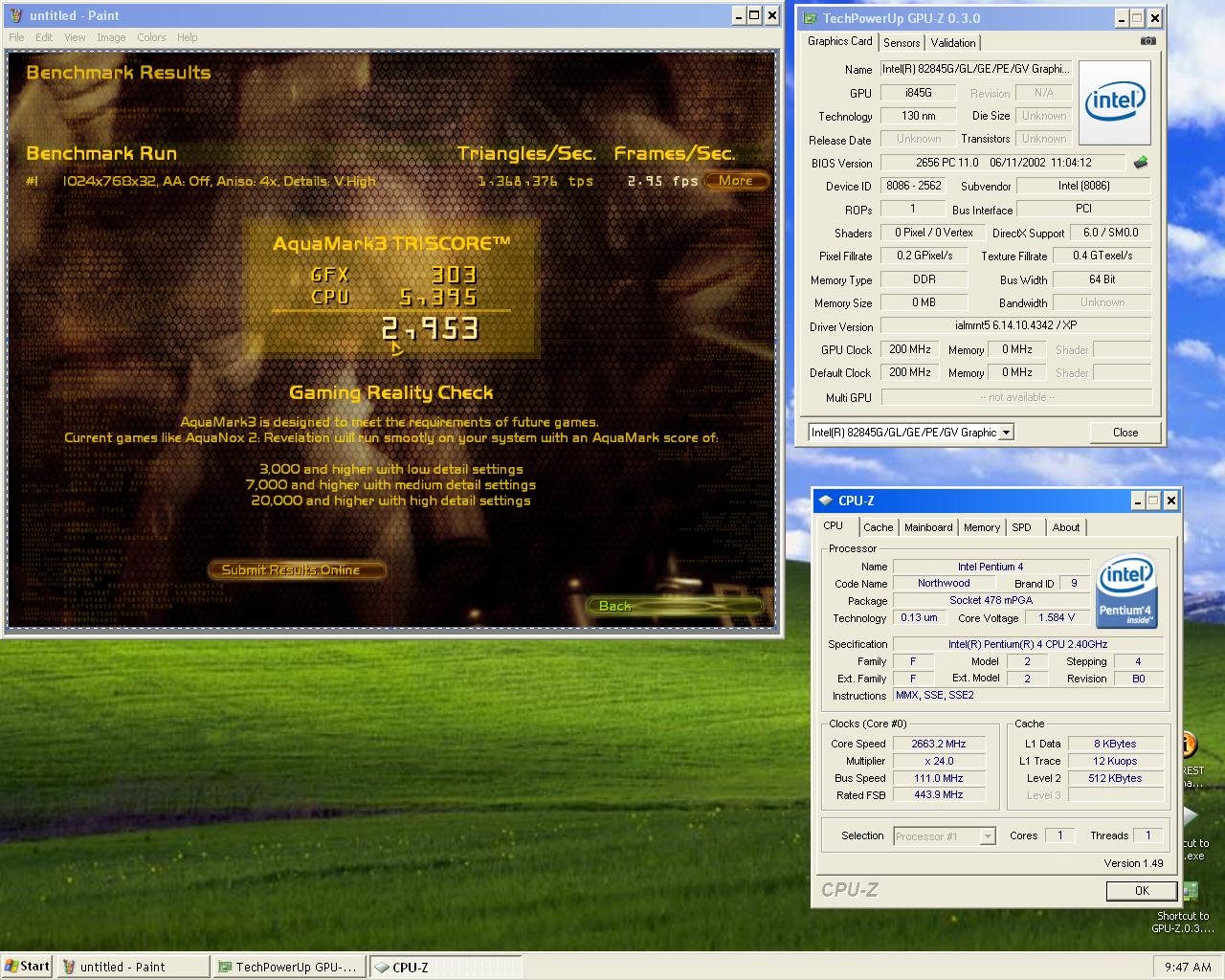Click the BIOS save chip icon in GPU-Z

coord(1141,163)
